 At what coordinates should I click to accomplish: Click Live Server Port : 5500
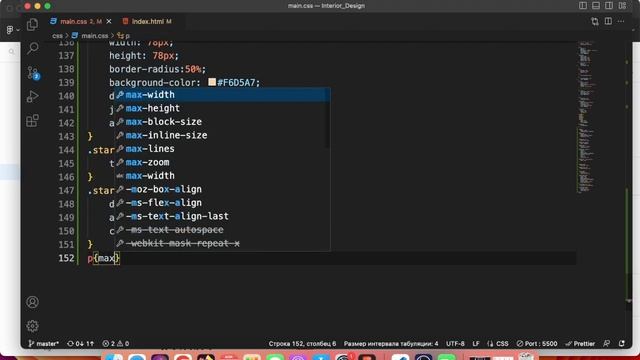[x=537, y=344]
